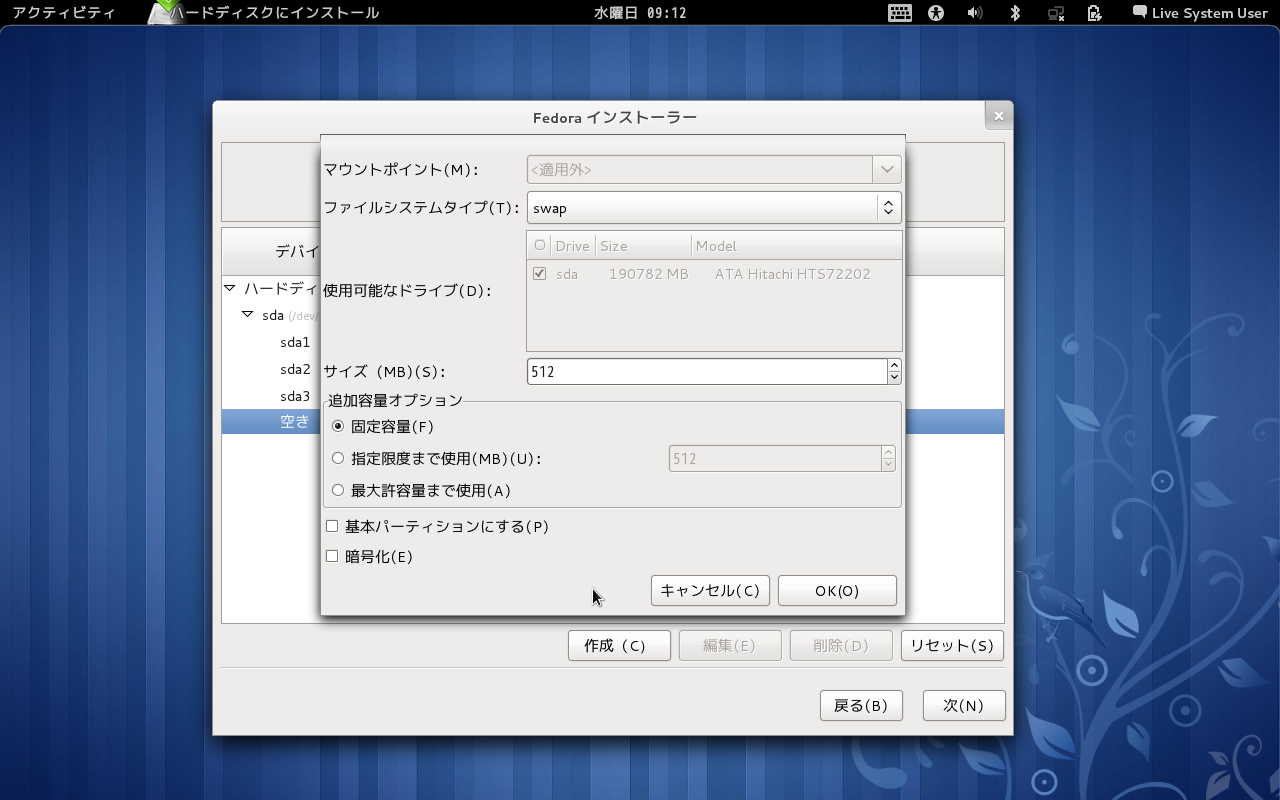This screenshot has height=800, width=1280.
Task: Open the keyboard input icon in top bar
Action: click(x=899, y=13)
